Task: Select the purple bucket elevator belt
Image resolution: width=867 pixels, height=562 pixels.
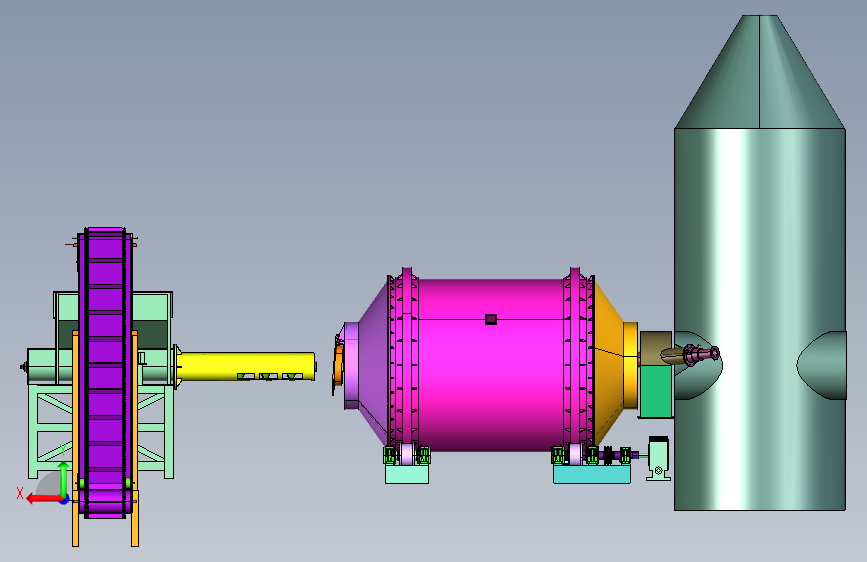Action: tap(105, 372)
